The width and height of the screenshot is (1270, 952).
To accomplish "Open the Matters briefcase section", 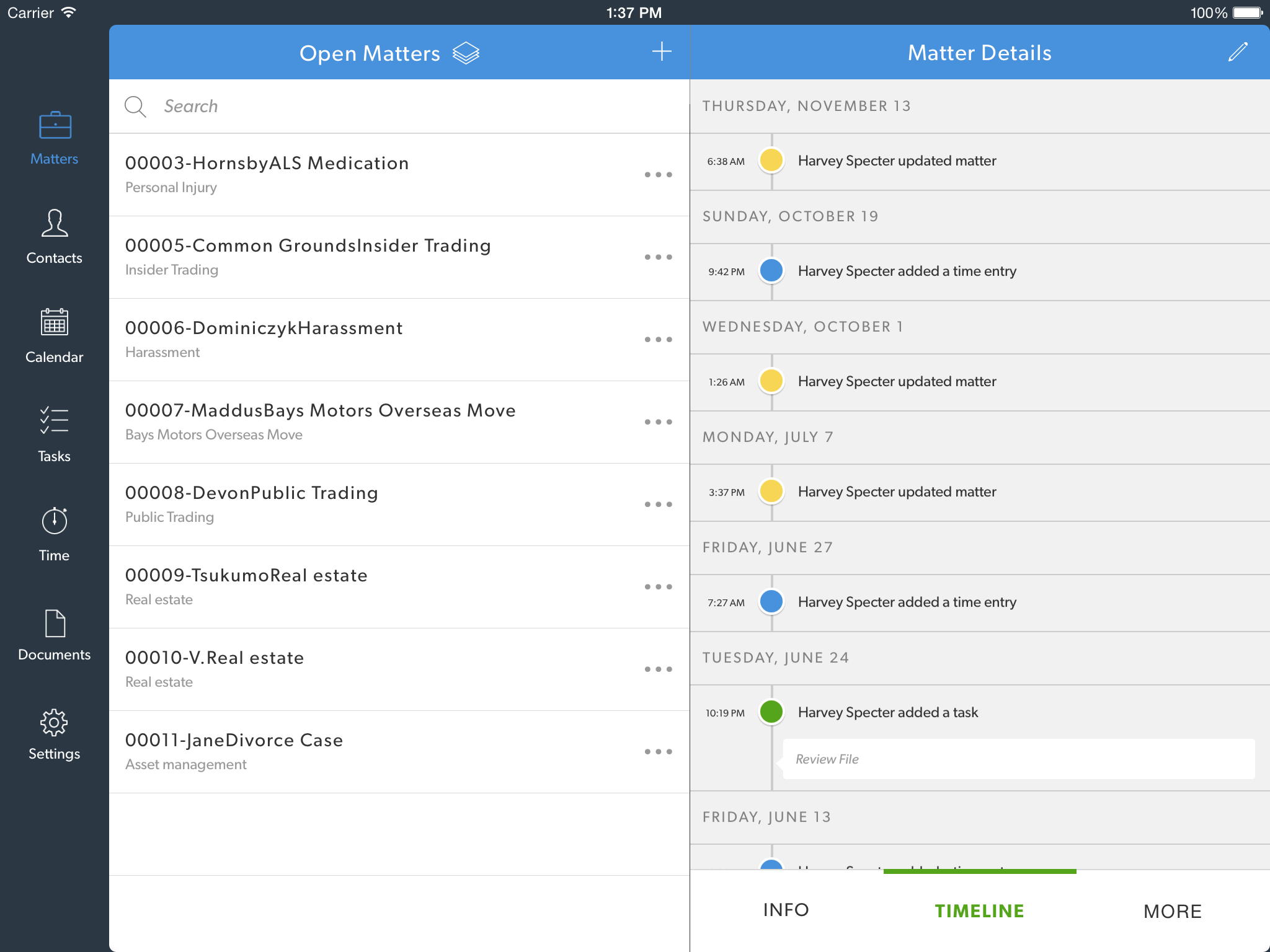I will [55, 138].
